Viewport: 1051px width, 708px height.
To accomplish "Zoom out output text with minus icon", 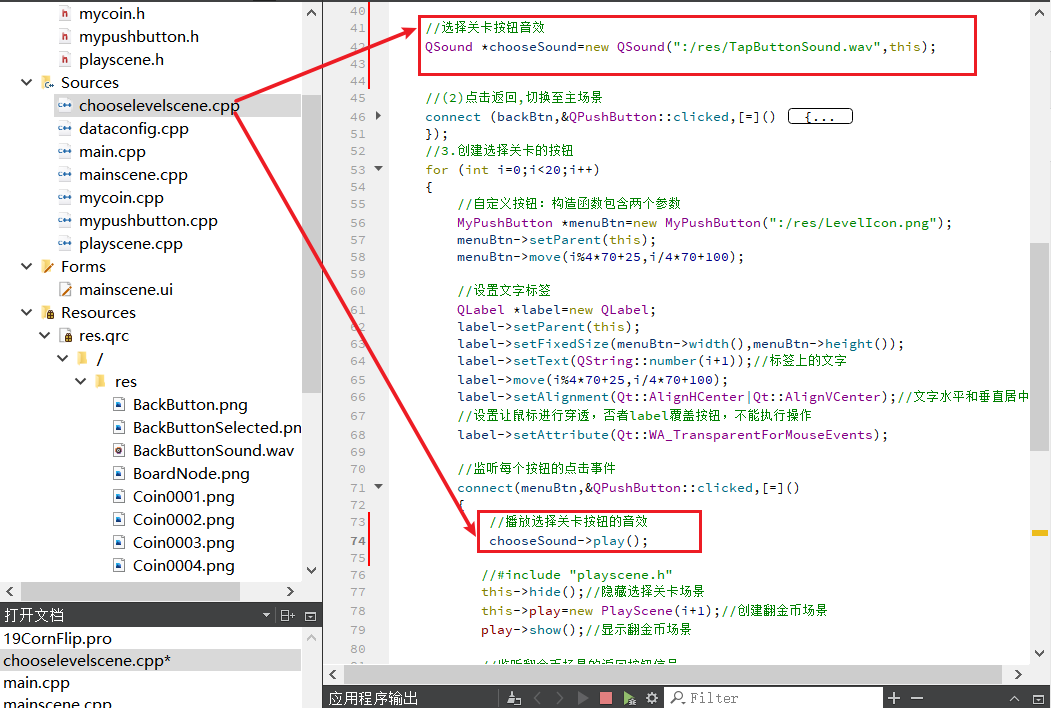I will click(x=917, y=698).
